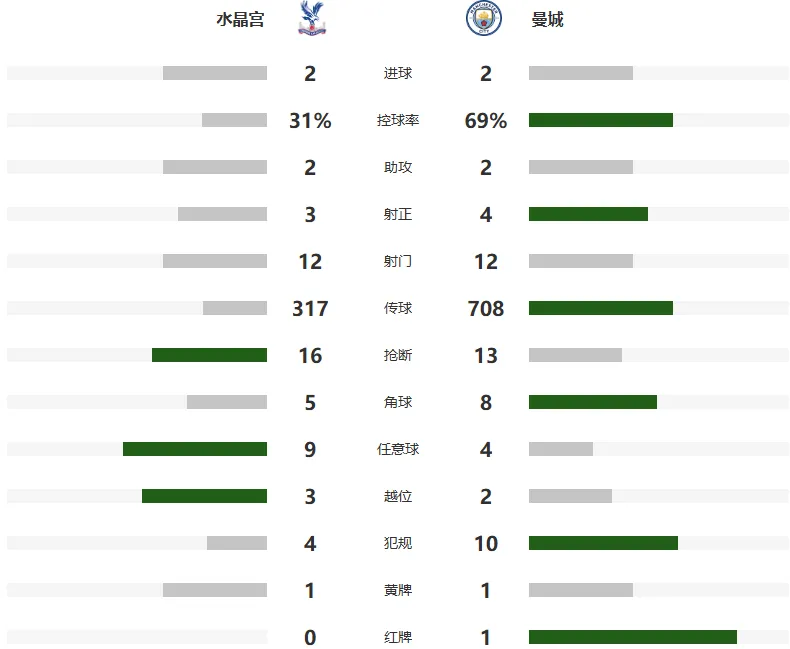Open the 曼城 team name link
The height and width of the screenshot is (649, 790).
(x=547, y=20)
